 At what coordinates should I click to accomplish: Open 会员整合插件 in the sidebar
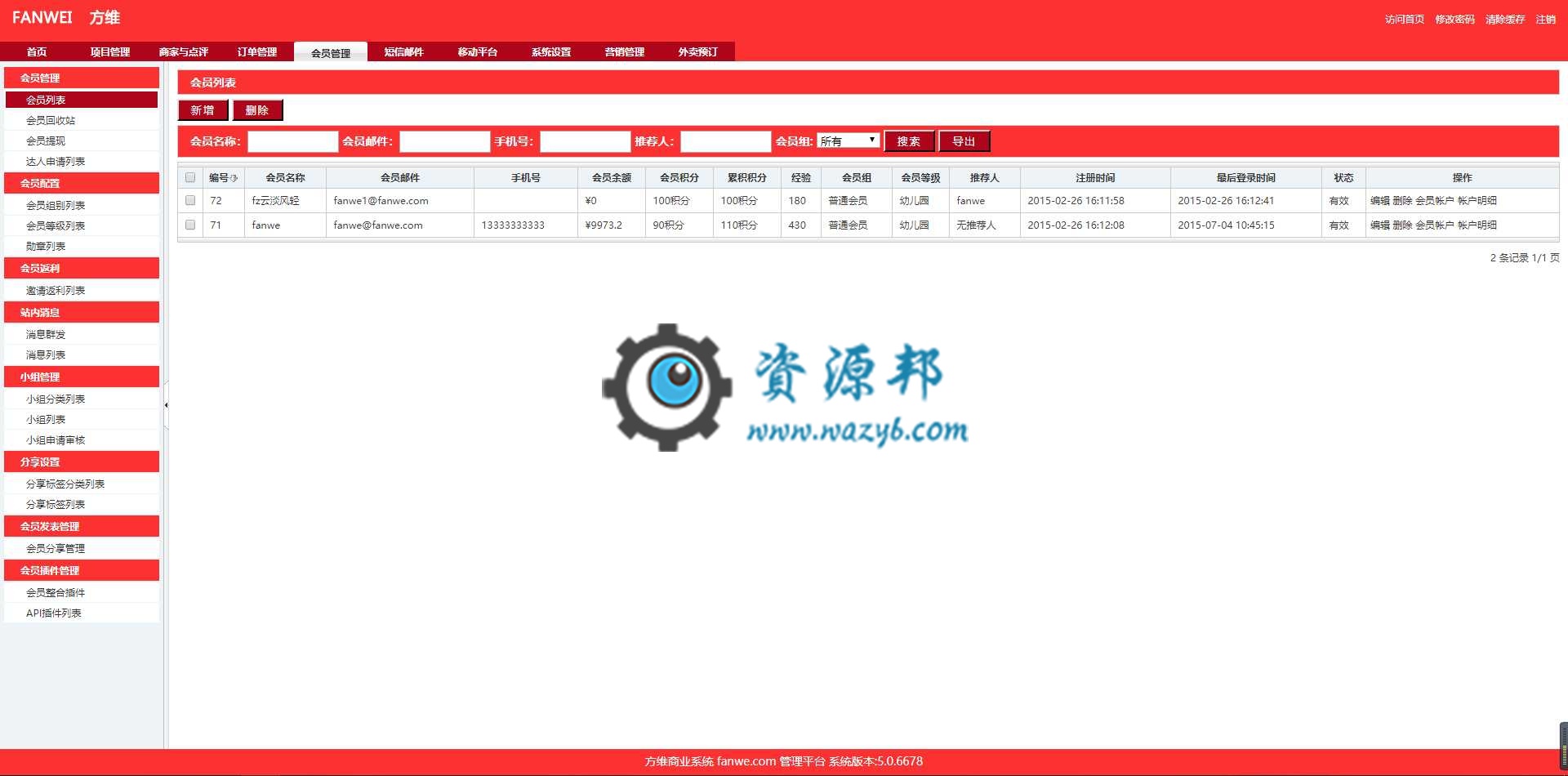click(x=82, y=592)
